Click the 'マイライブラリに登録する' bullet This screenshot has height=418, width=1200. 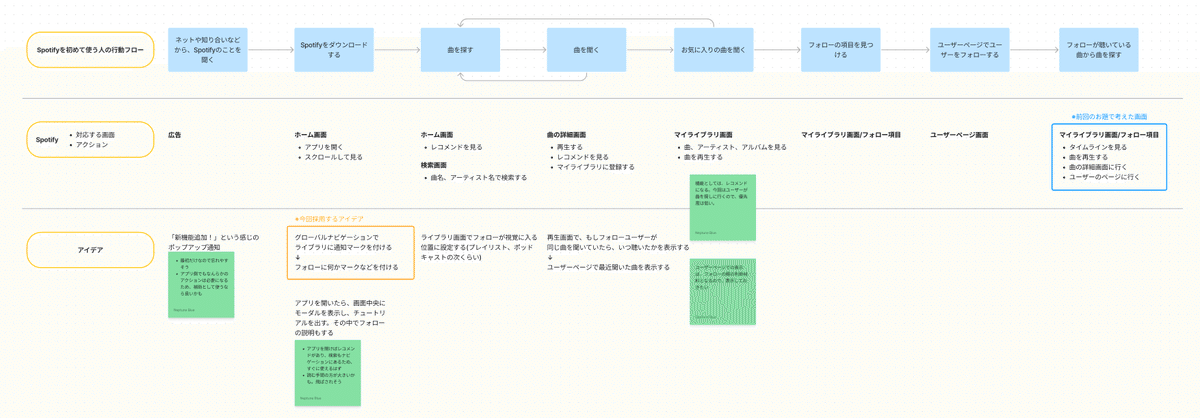click(x=594, y=167)
